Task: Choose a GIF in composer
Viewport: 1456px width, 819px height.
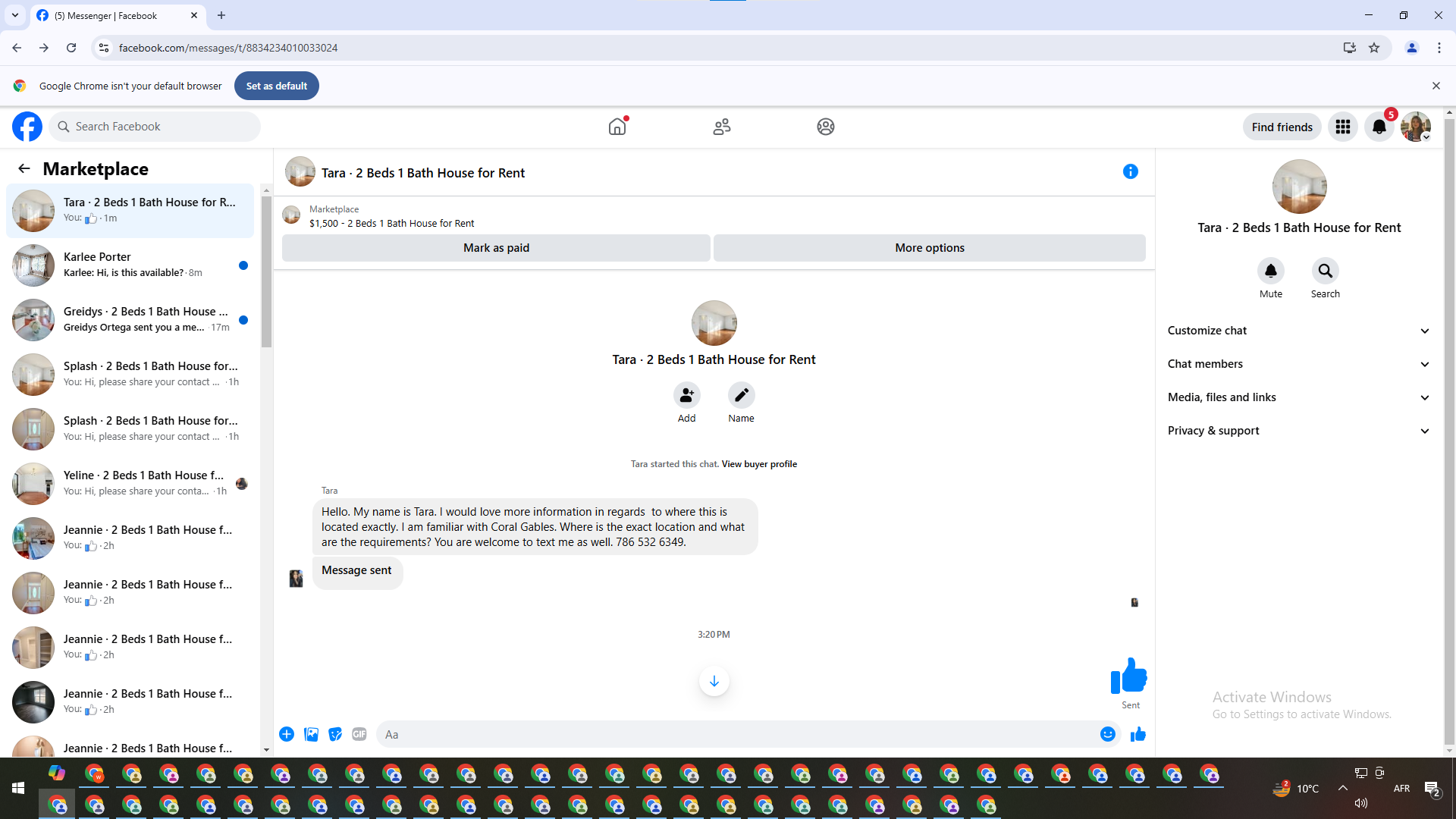Action: pyautogui.click(x=359, y=734)
